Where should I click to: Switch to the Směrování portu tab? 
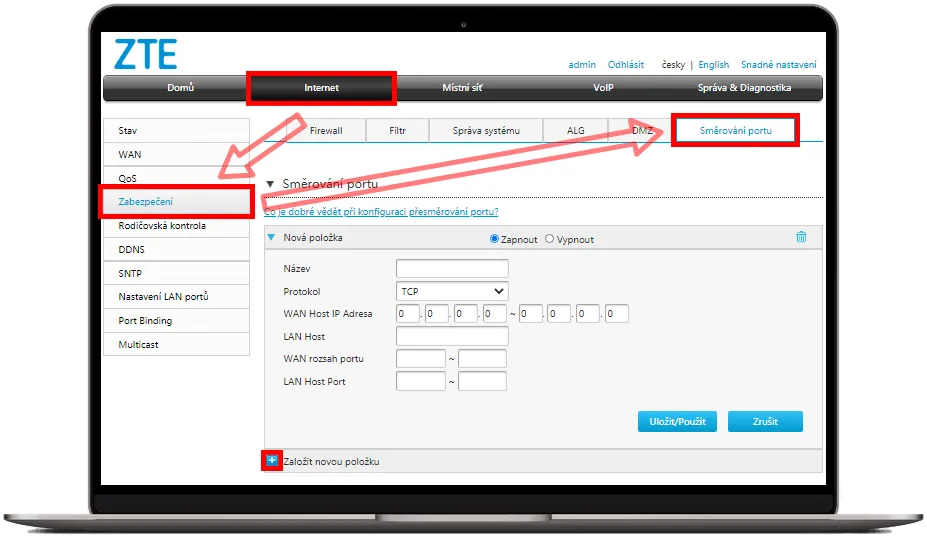(x=735, y=131)
